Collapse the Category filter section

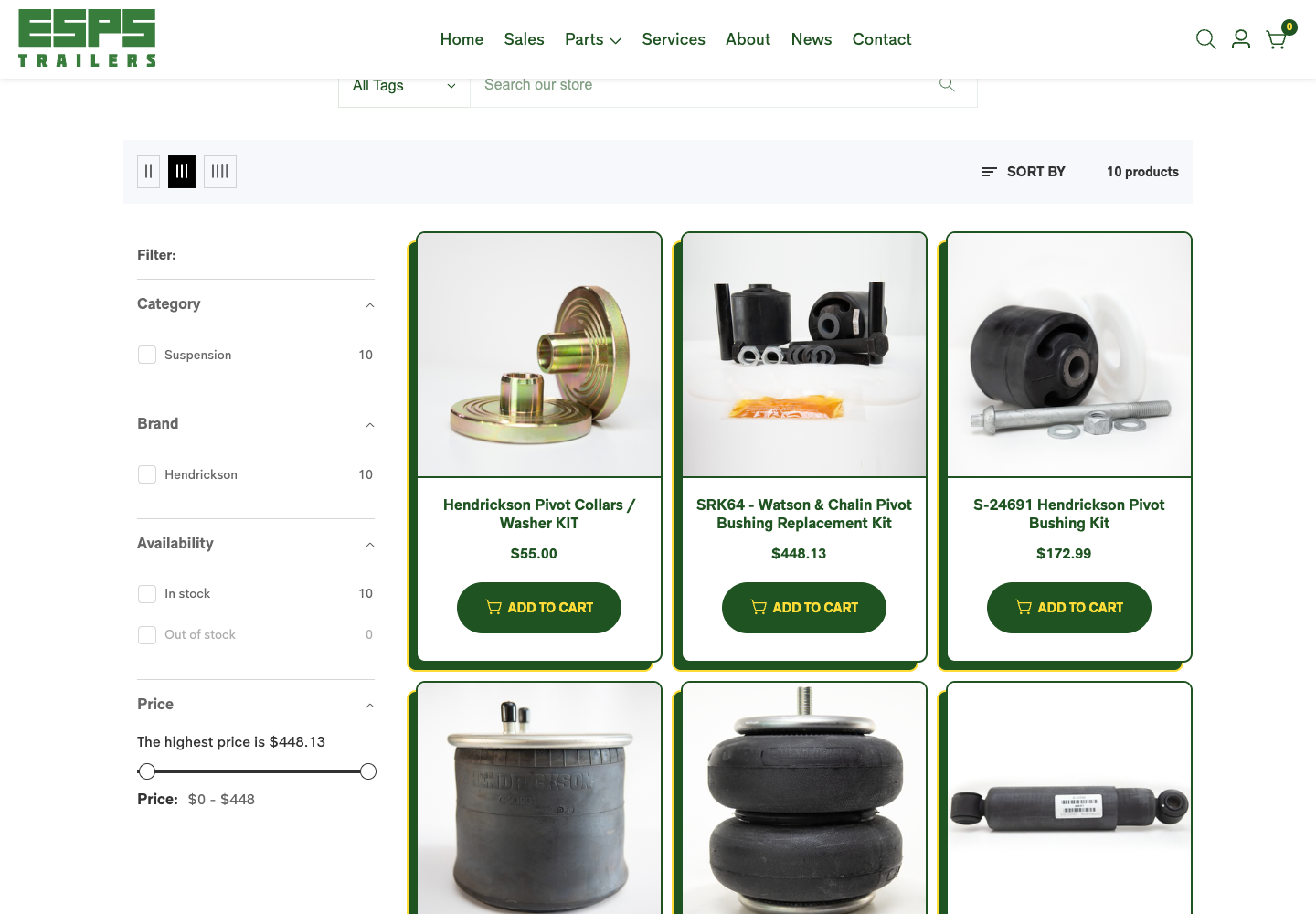(x=370, y=304)
